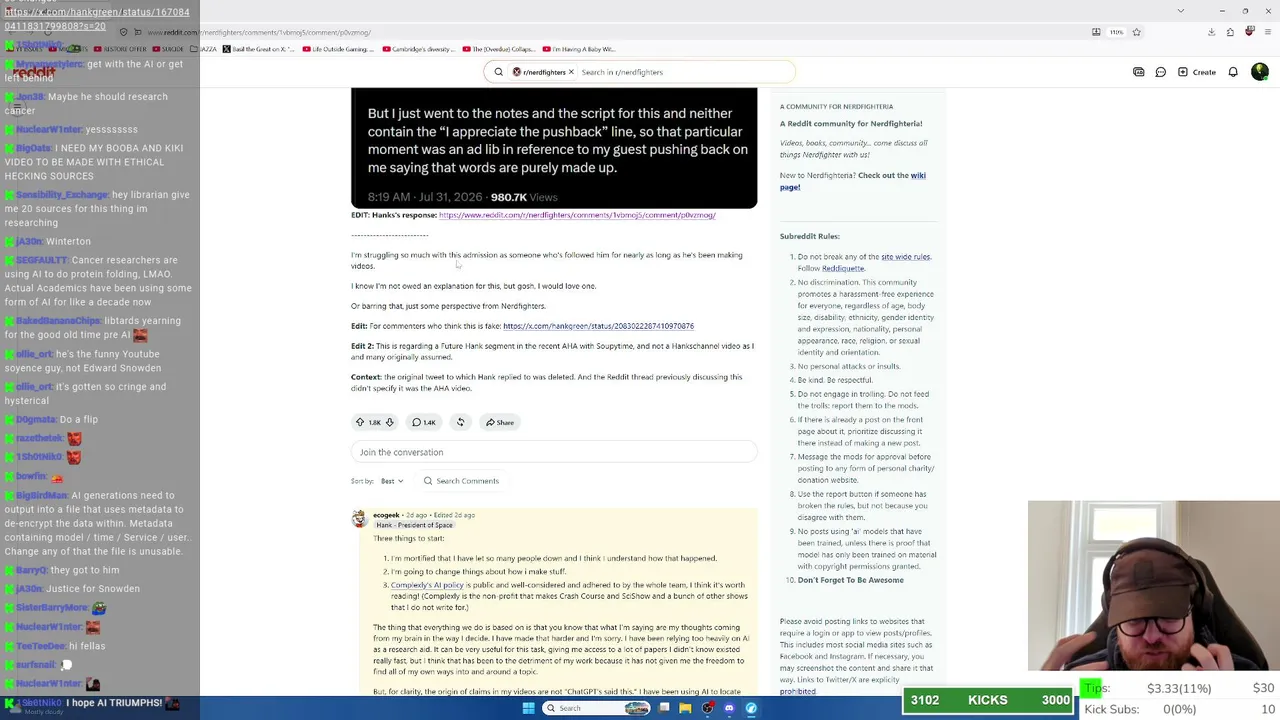Click the Windows taskbar Search box
The image size is (1280, 720).
(597, 708)
